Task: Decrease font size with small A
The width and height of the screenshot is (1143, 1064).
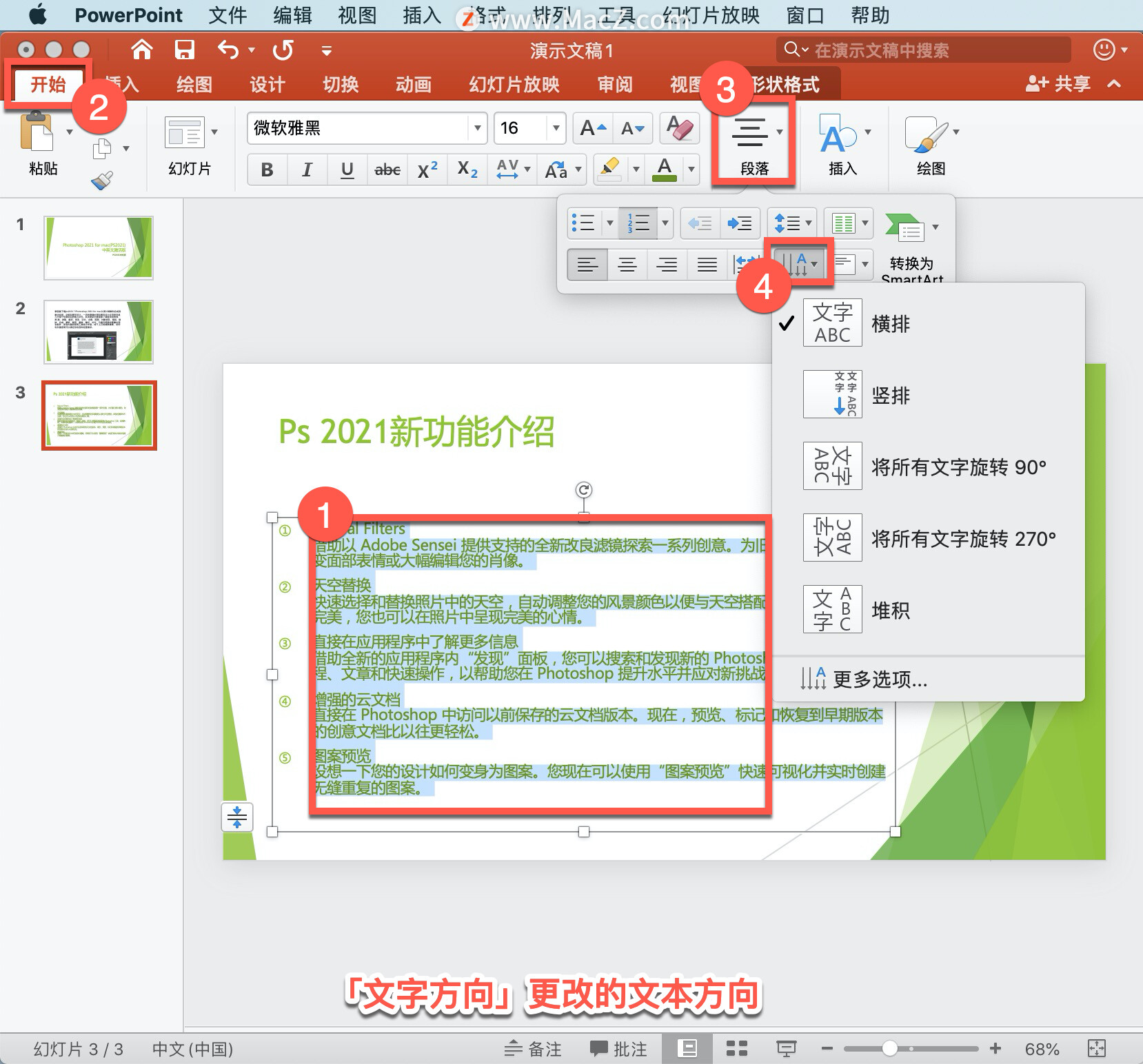Action: pyautogui.click(x=632, y=128)
